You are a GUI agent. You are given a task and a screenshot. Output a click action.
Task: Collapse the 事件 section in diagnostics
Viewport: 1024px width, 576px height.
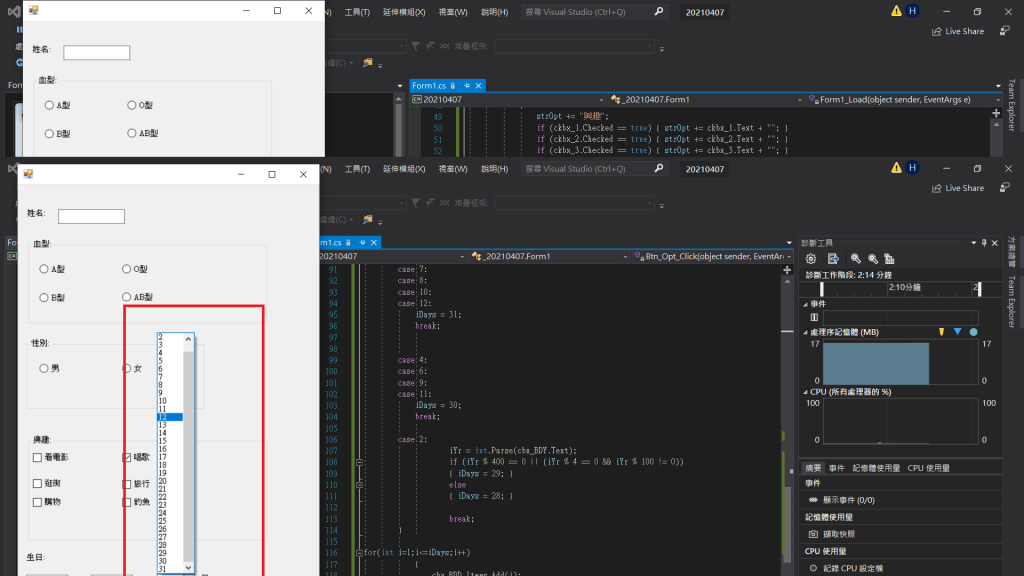point(805,304)
